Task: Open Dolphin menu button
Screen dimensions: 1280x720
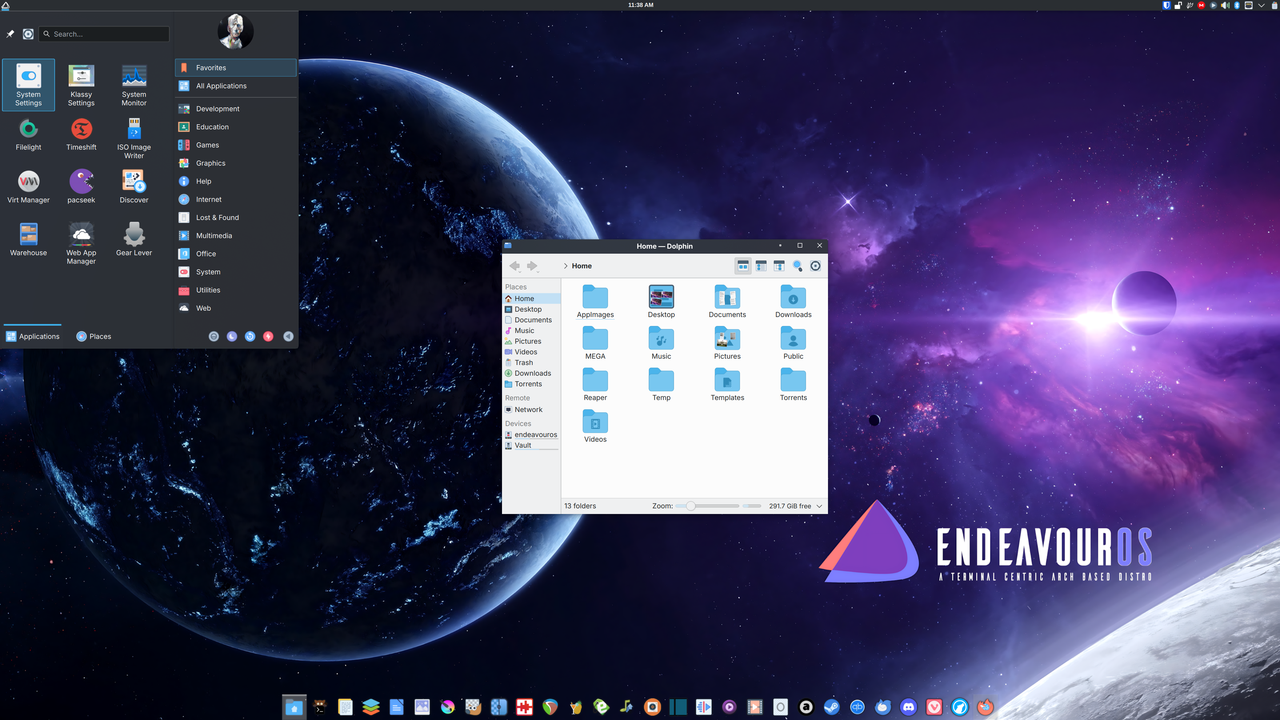Action: pyautogui.click(x=816, y=266)
